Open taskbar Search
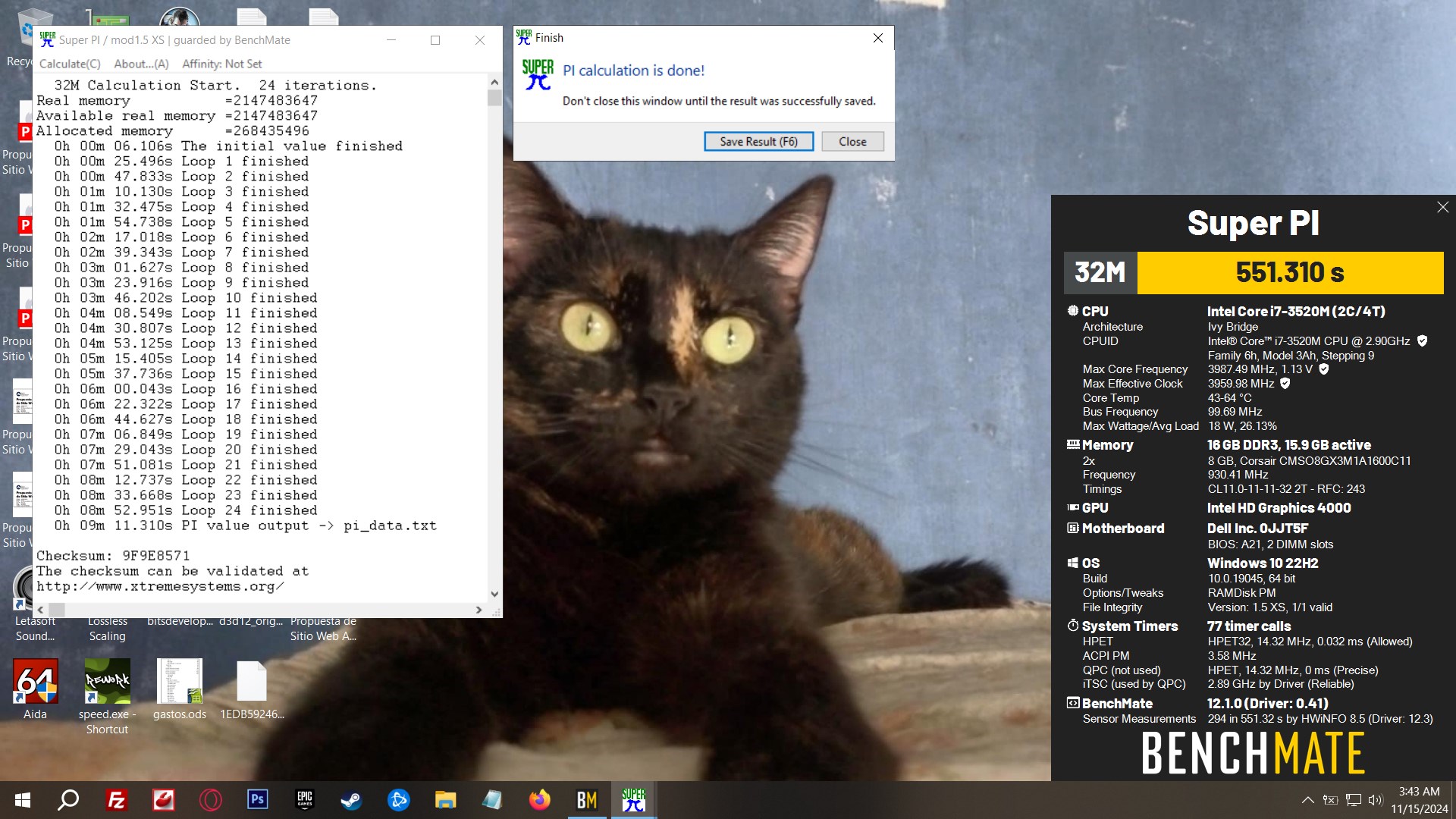Image resolution: width=1456 pixels, height=819 pixels. 68,800
